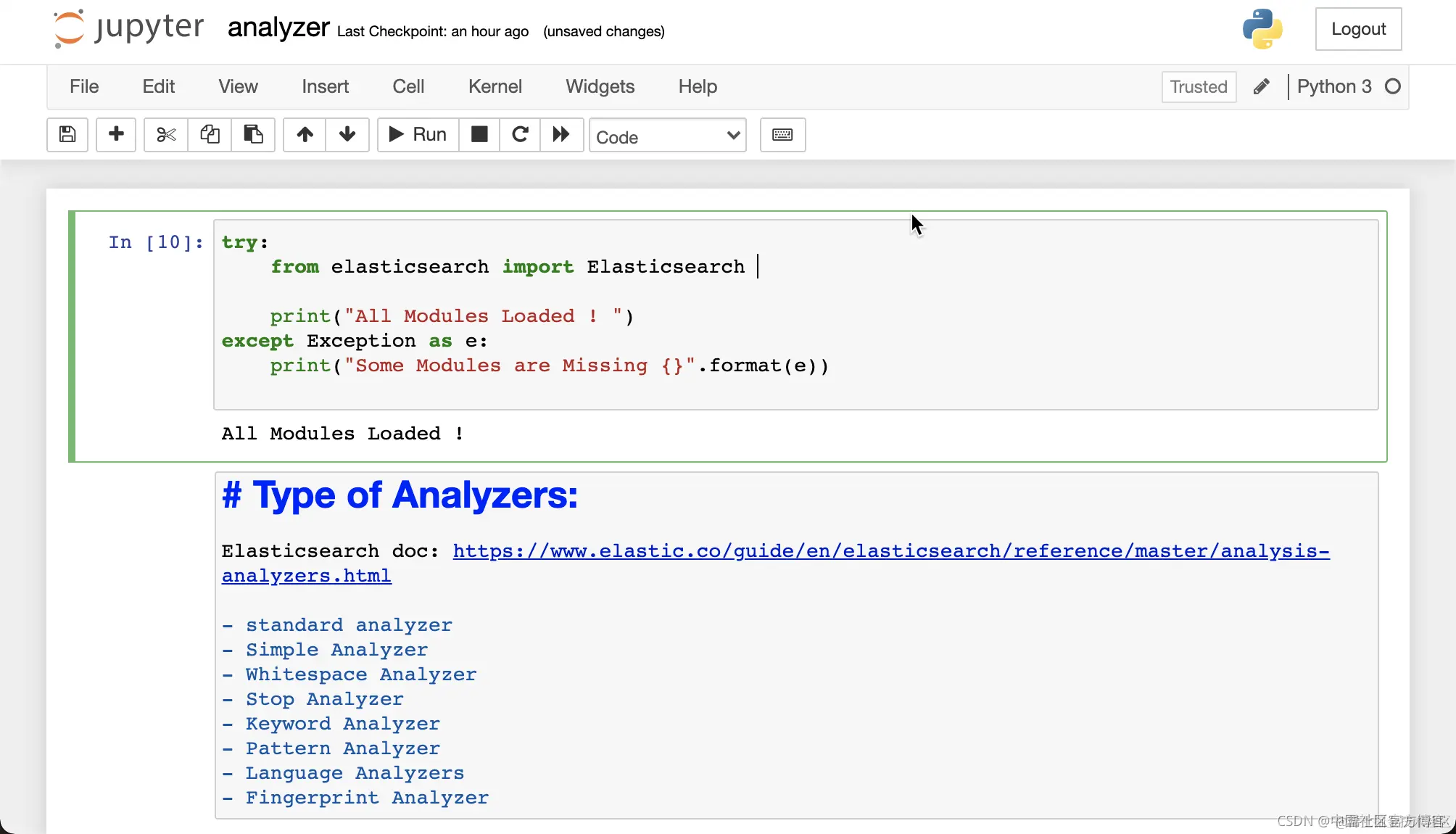This screenshot has height=834, width=1456.
Task: Restart kernel and rerun all cells icon
Action: pos(561,135)
